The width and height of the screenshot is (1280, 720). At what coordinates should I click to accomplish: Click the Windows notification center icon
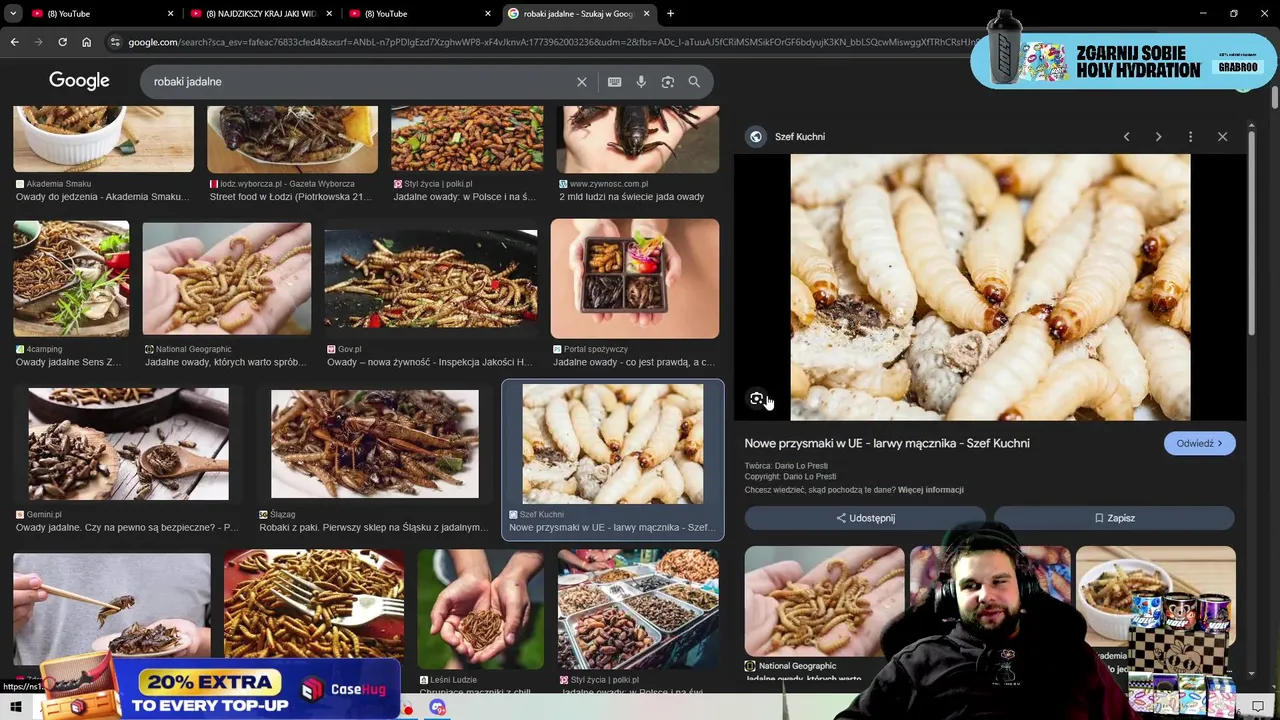click(x=1258, y=707)
